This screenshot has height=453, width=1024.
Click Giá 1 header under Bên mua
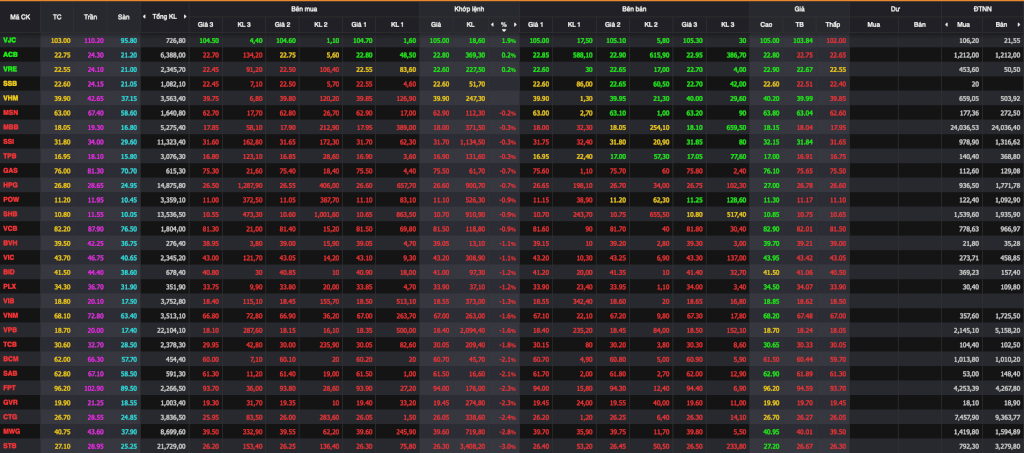pos(359,24)
